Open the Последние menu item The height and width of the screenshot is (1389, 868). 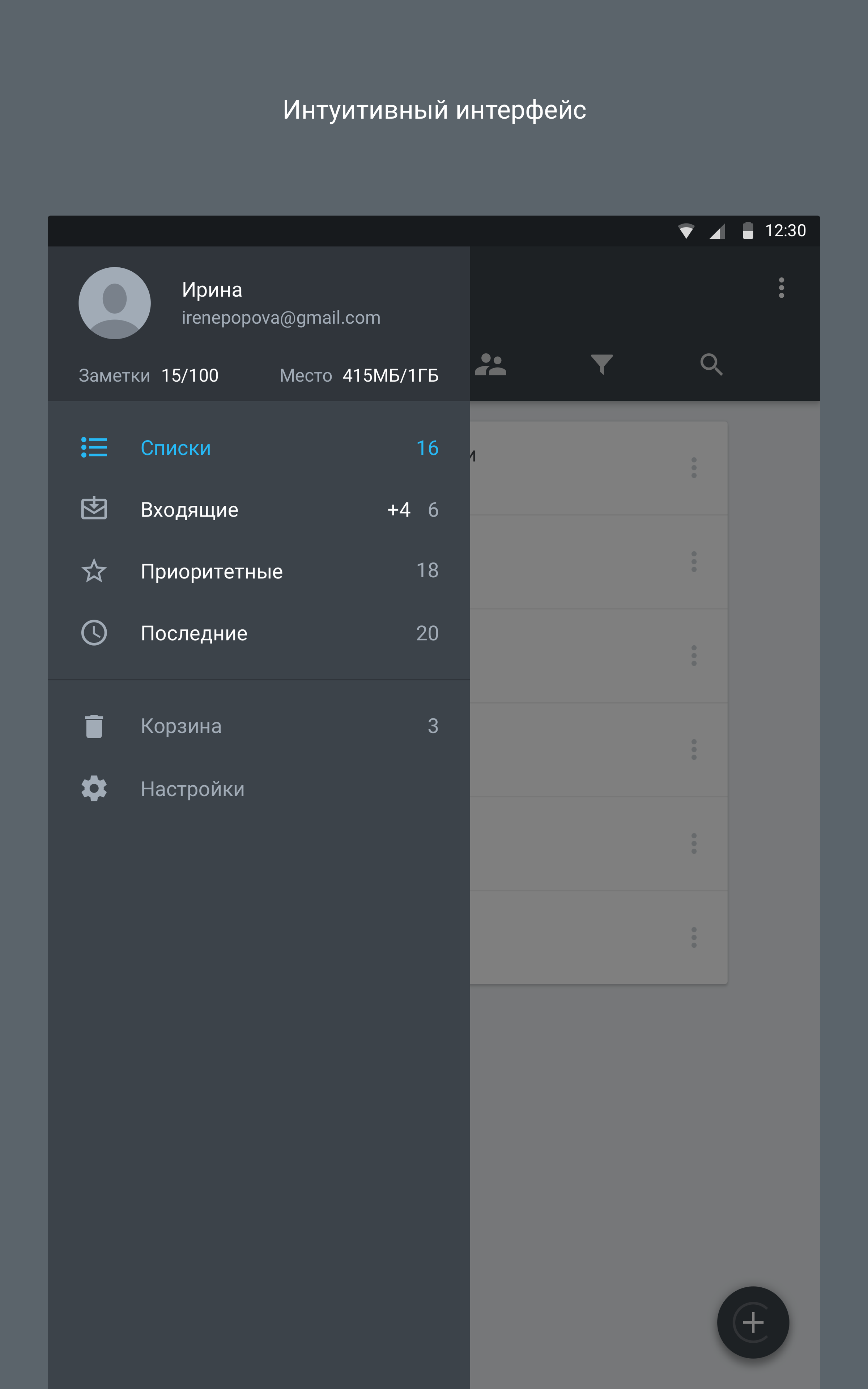(x=259, y=633)
